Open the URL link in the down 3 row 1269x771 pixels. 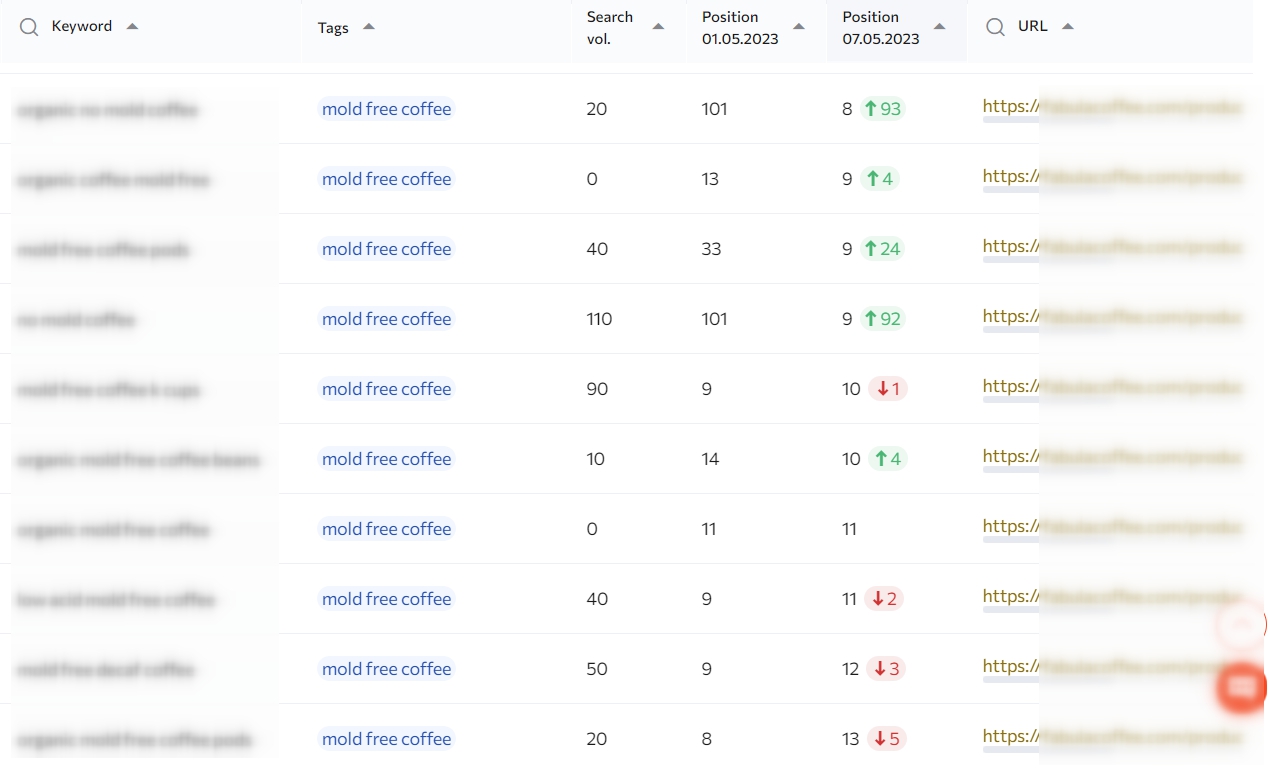[1112, 667]
